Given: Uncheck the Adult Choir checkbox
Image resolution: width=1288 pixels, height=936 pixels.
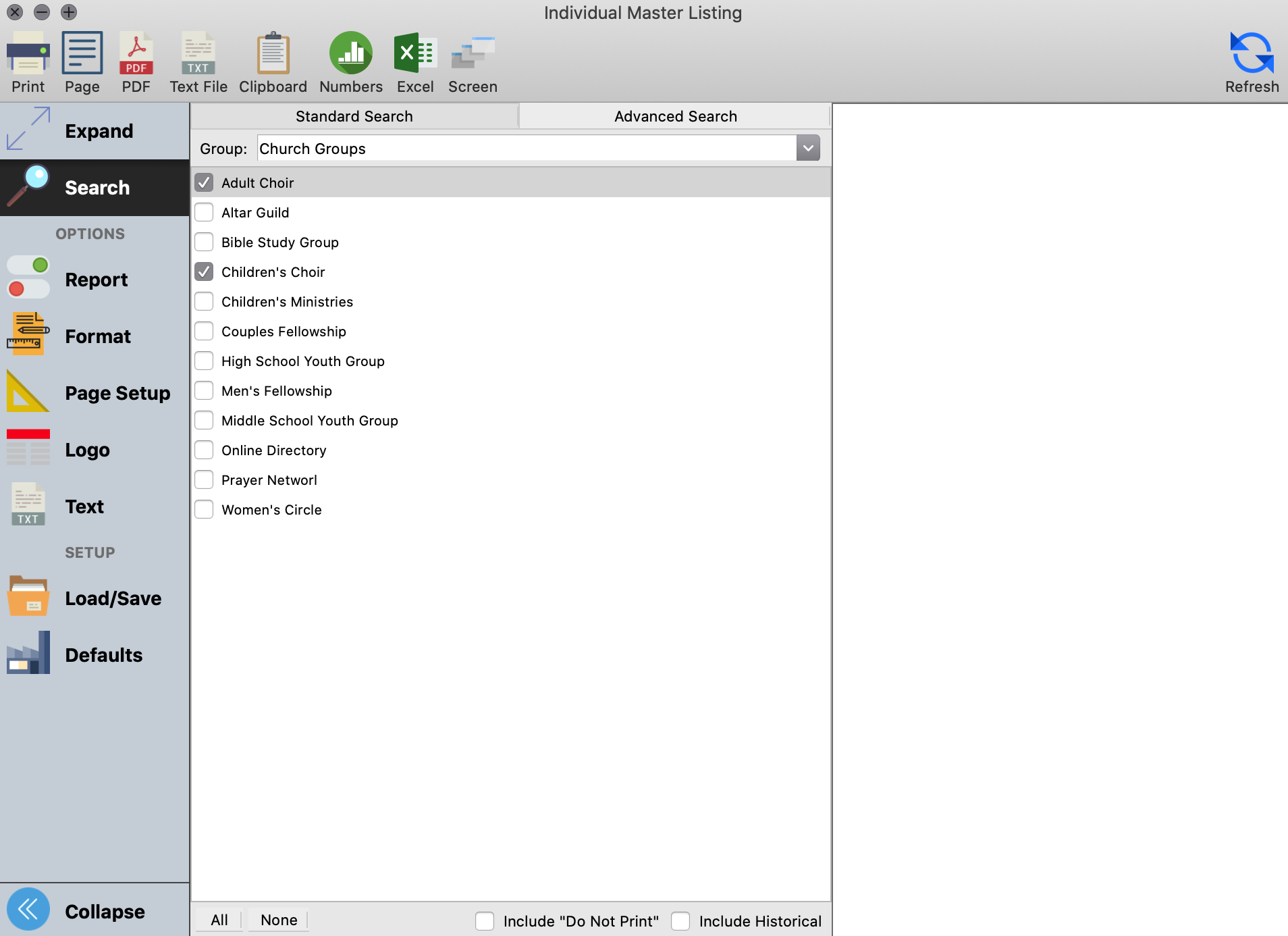Looking at the screenshot, I should (204, 183).
